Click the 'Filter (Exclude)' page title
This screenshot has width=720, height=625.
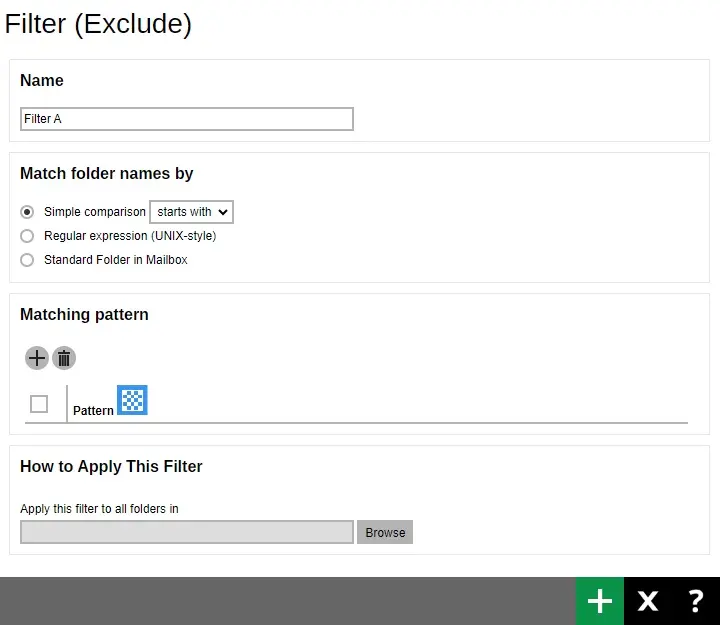click(x=98, y=24)
